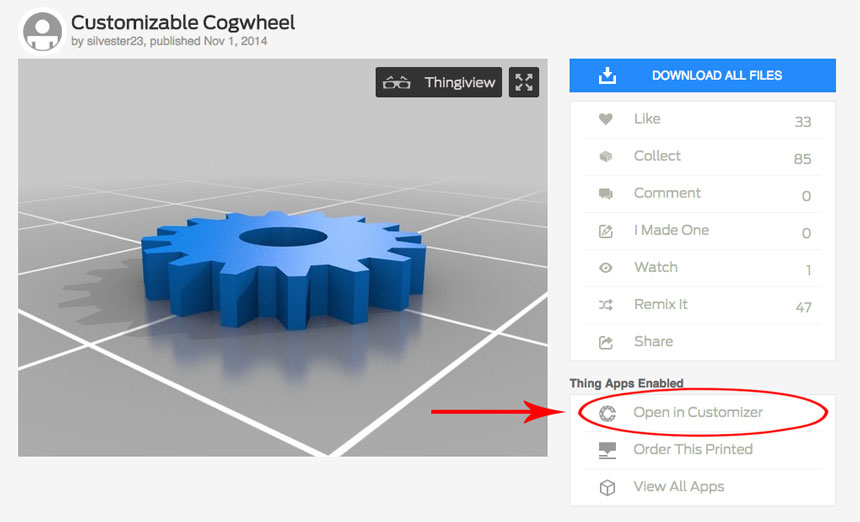Click the author avatar image
This screenshot has height=522, width=860.
(42, 30)
